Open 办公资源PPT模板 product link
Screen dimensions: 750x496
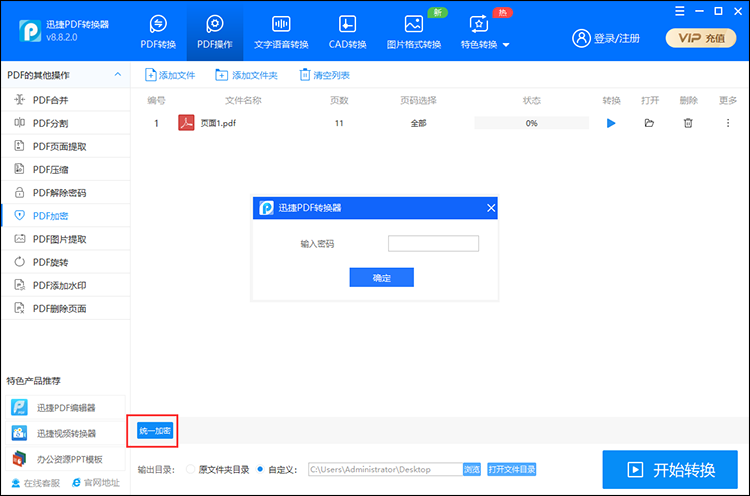click(x=66, y=459)
